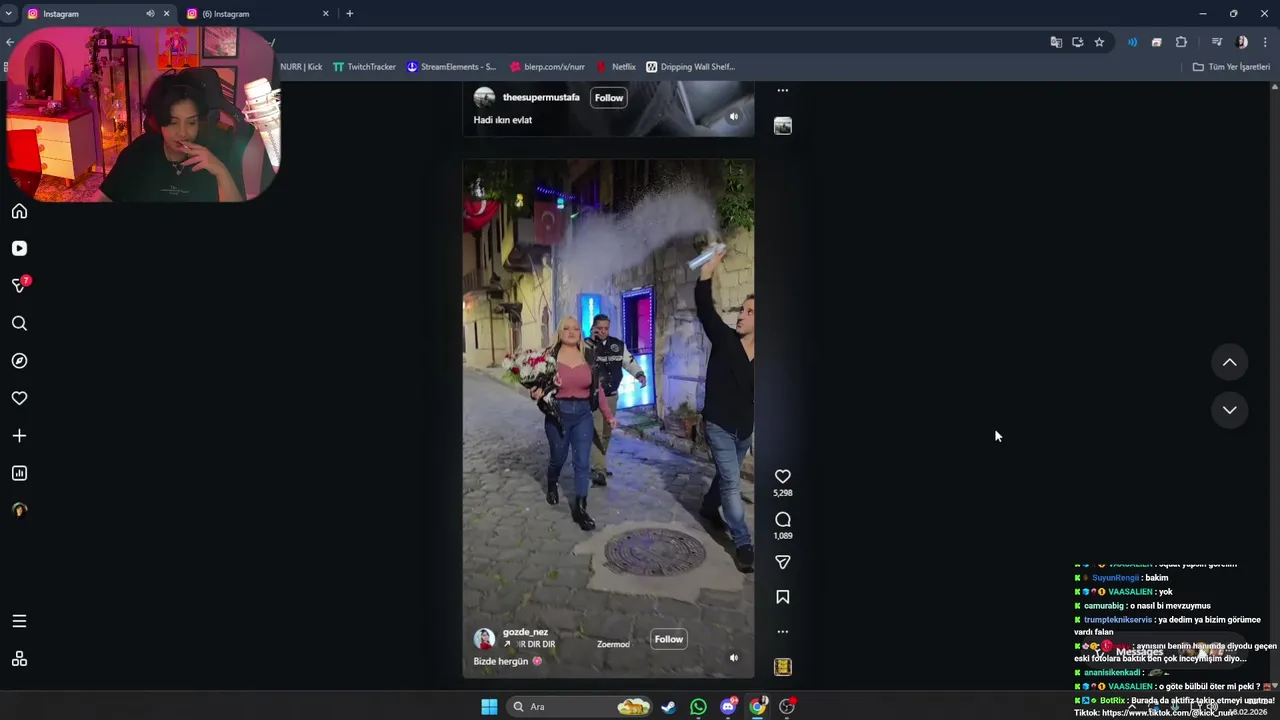Open the StreamElements bookmark

point(451,67)
